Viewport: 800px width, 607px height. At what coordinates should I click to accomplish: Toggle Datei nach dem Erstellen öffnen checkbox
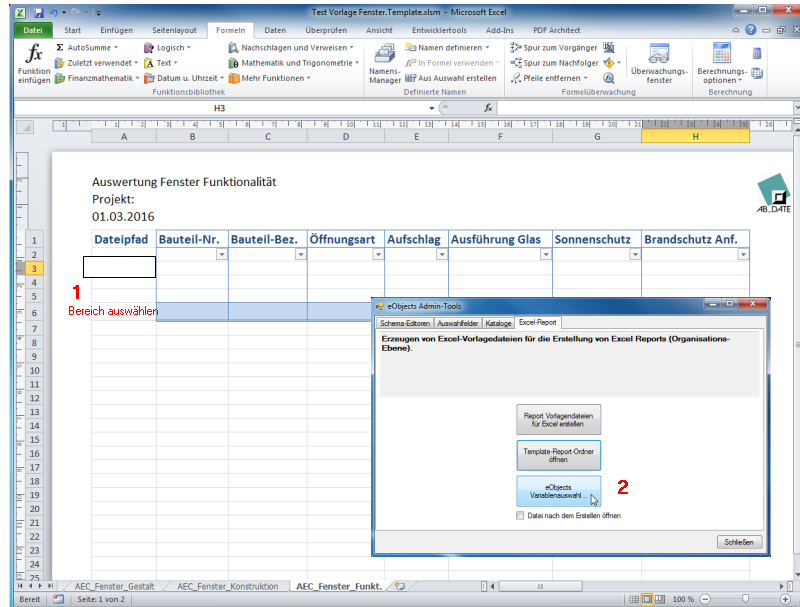click(x=520, y=516)
